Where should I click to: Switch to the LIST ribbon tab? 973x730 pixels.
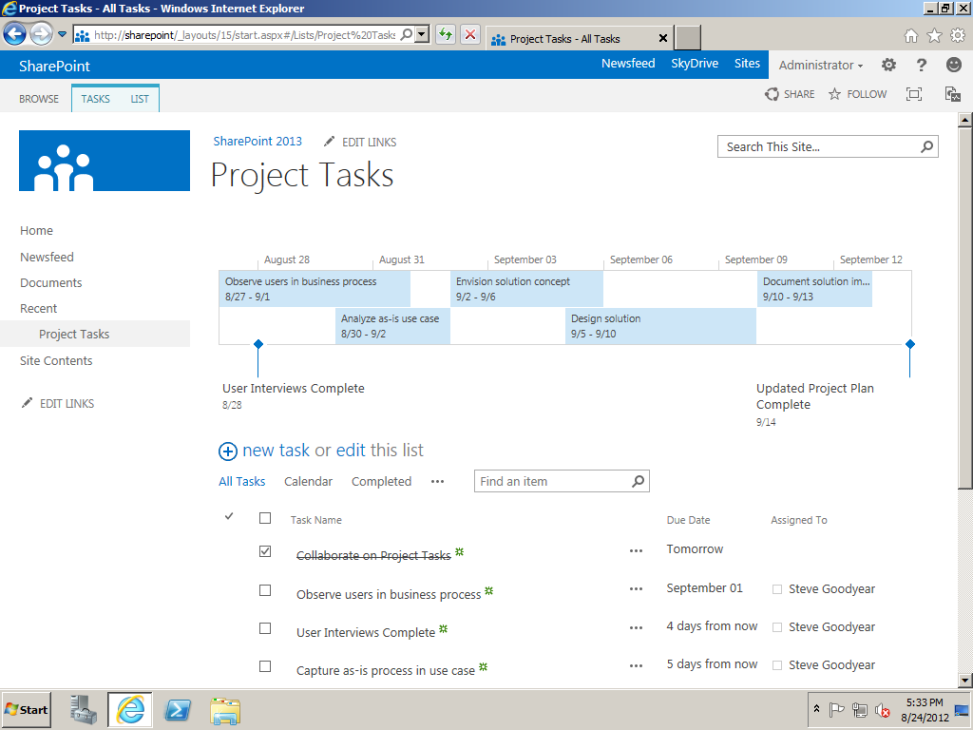click(142, 98)
